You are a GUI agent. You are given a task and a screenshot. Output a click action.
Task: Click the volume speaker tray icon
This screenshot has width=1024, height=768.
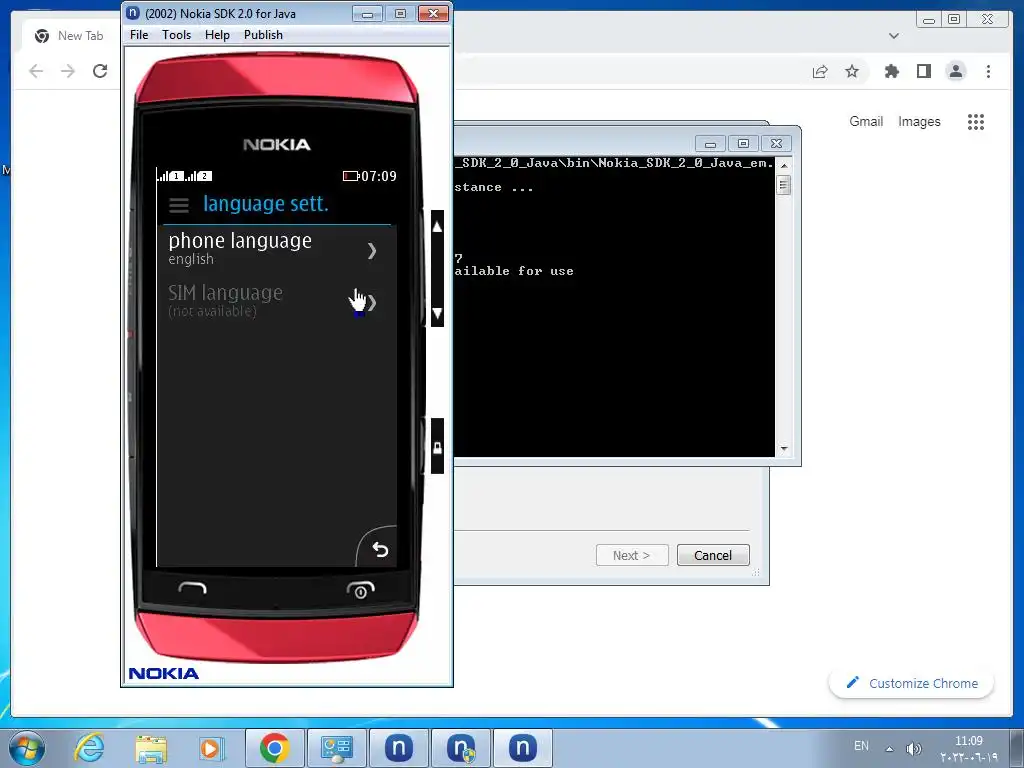[x=913, y=748]
